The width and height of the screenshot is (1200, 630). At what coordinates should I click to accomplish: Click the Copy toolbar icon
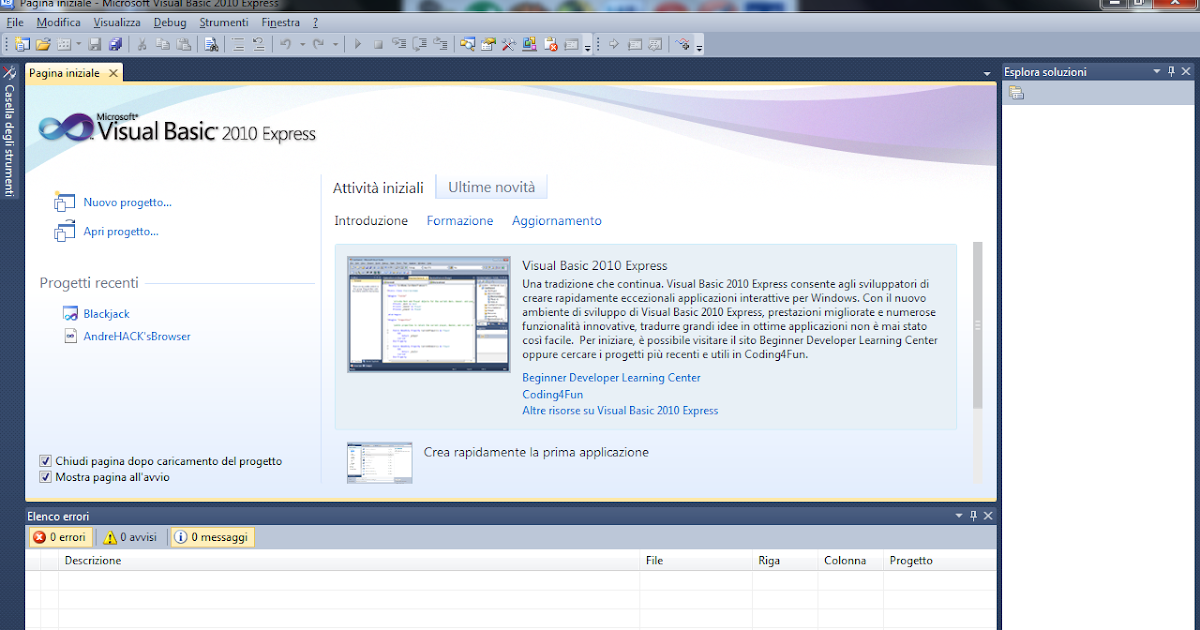tap(162, 44)
